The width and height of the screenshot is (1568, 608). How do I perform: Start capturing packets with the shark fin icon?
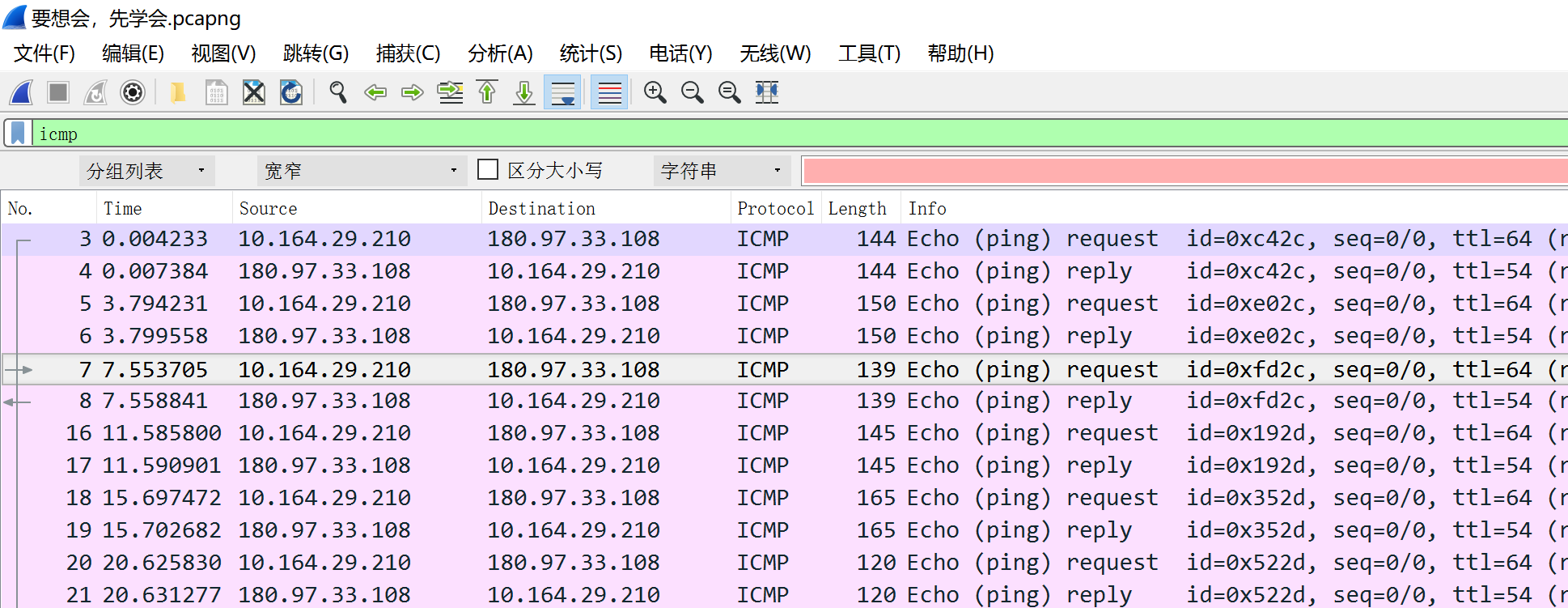point(22,92)
